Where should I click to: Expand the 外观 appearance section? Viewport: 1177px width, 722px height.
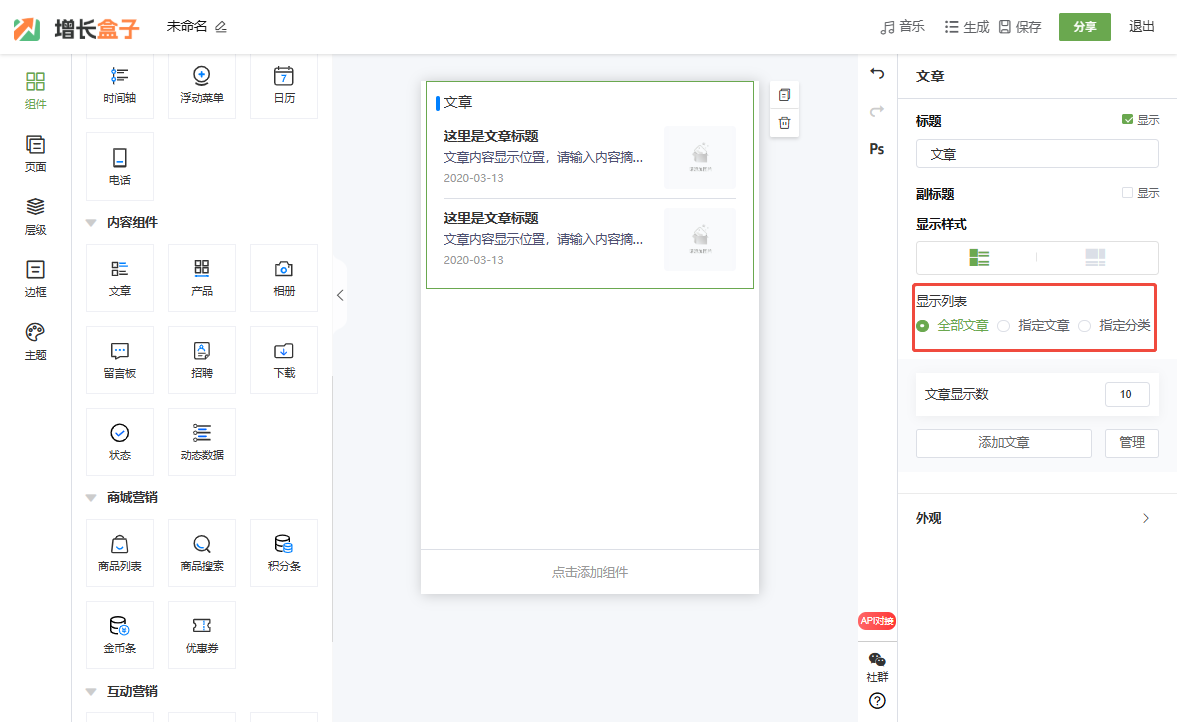click(x=1146, y=518)
